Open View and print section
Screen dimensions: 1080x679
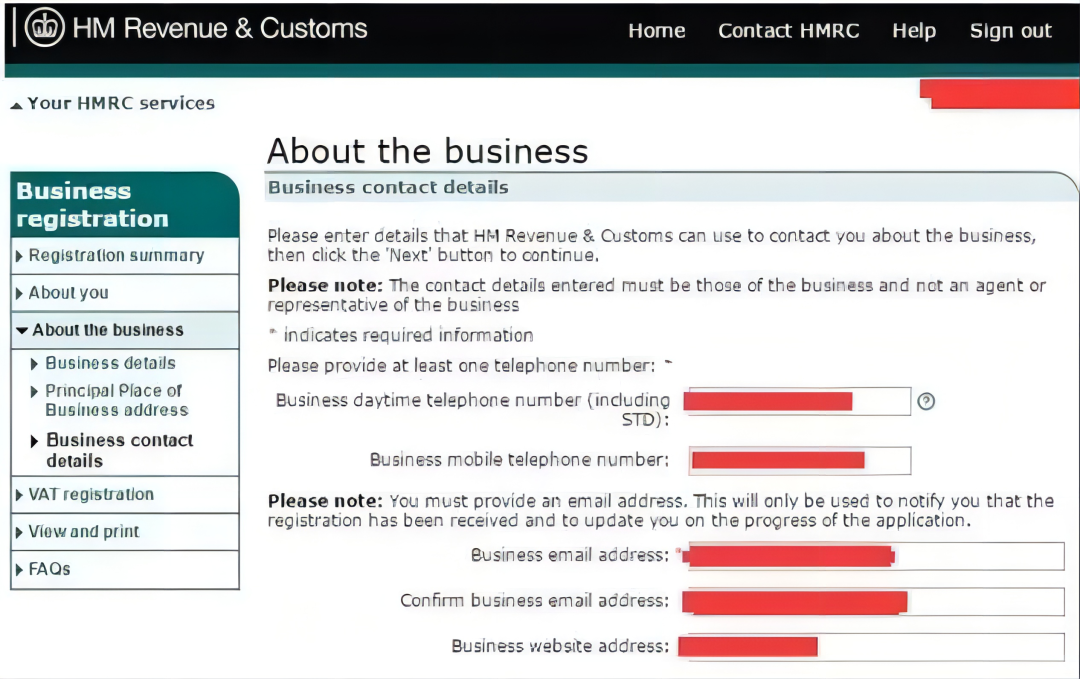click(x=83, y=532)
